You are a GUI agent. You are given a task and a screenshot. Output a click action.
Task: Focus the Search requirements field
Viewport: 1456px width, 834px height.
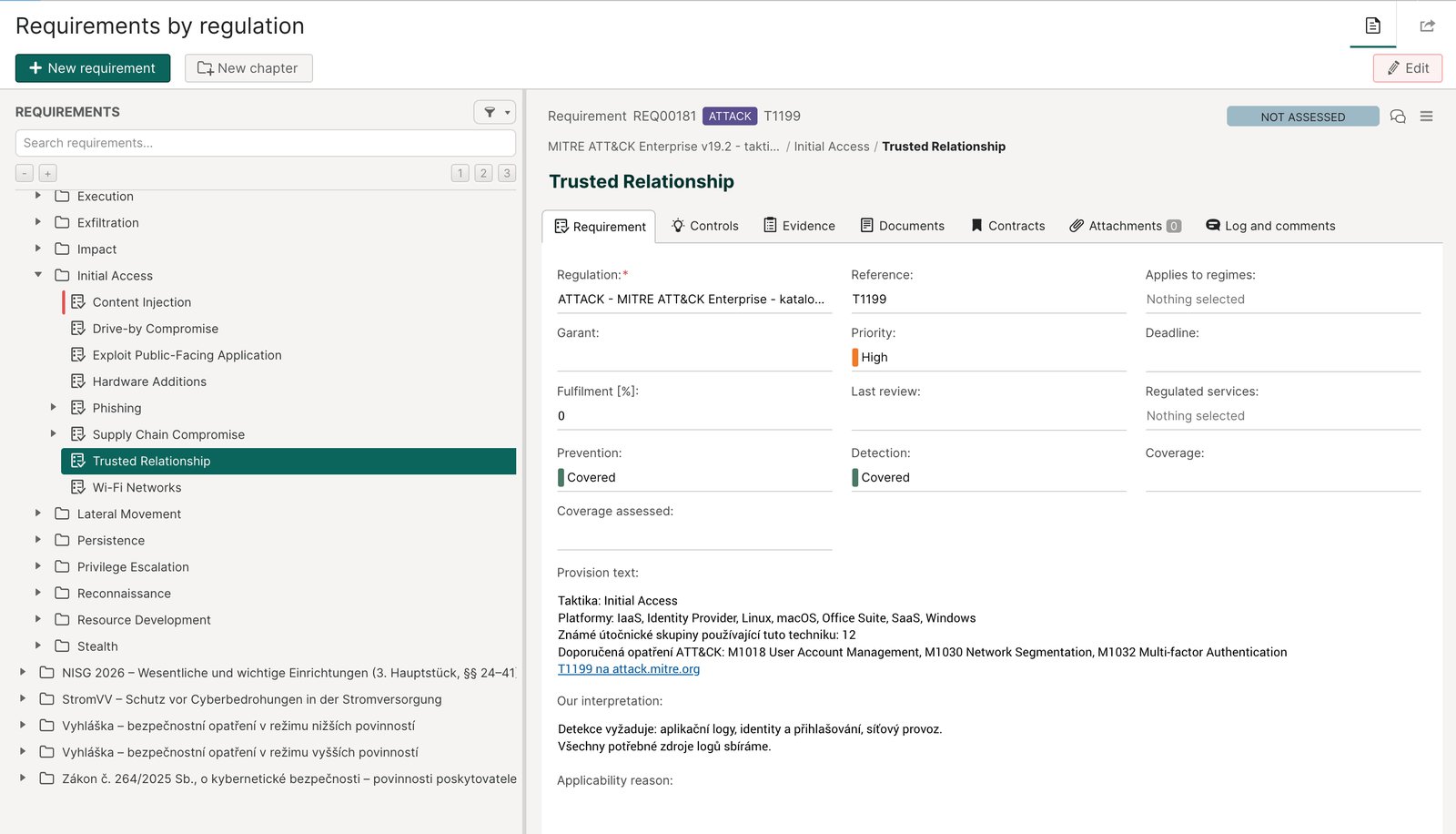click(266, 143)
